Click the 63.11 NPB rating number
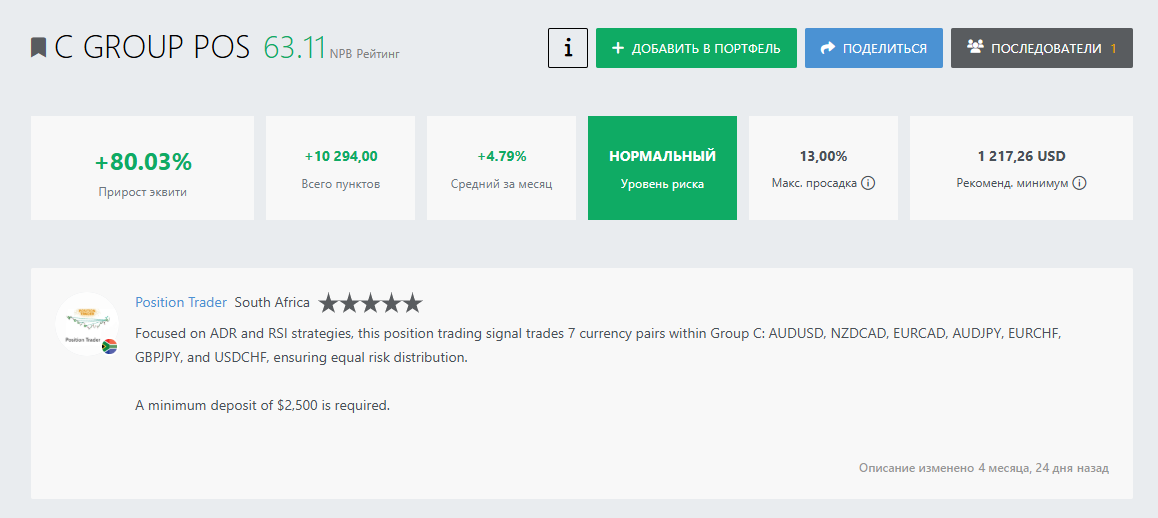The height and width of the screenshot is (518, 1158). (x=295, y=47)
